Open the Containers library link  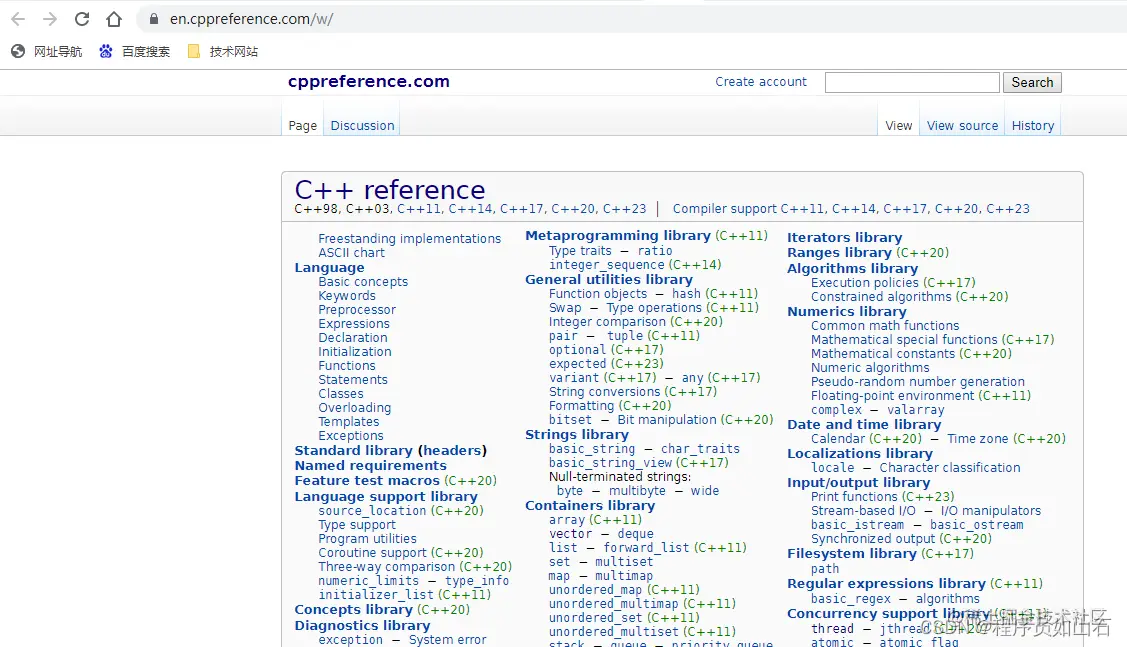click(590, 506)
